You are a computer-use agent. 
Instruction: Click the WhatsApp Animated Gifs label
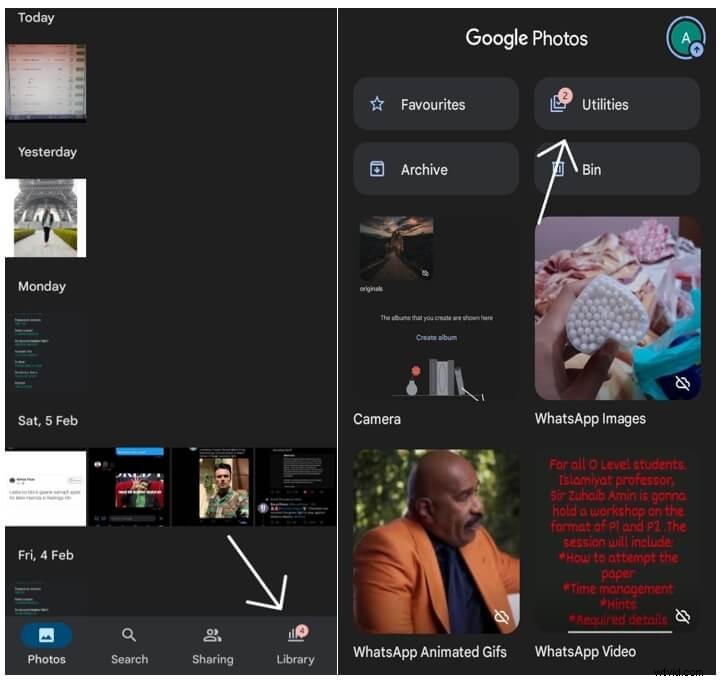430,652
